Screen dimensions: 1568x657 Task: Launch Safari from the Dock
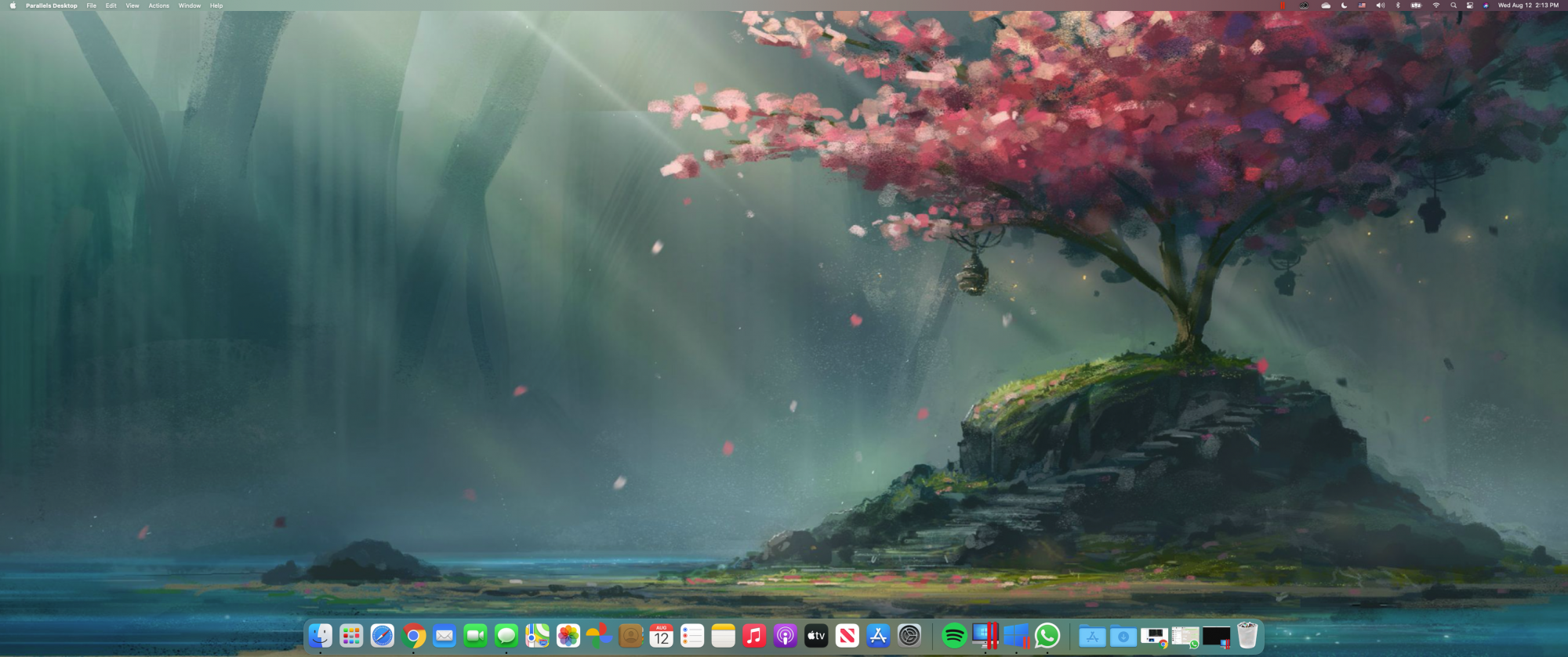tap(383, 636)
